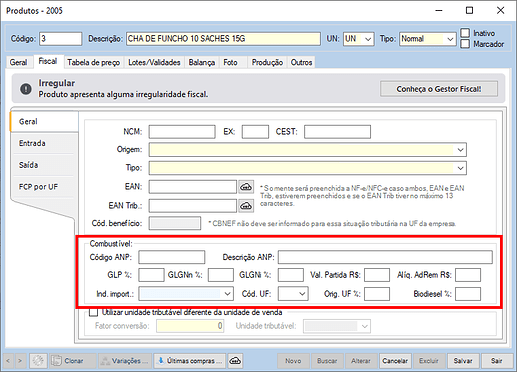Screen dimensions: 517x372
Task: Click the Últimas compras button
Action: 190,361
